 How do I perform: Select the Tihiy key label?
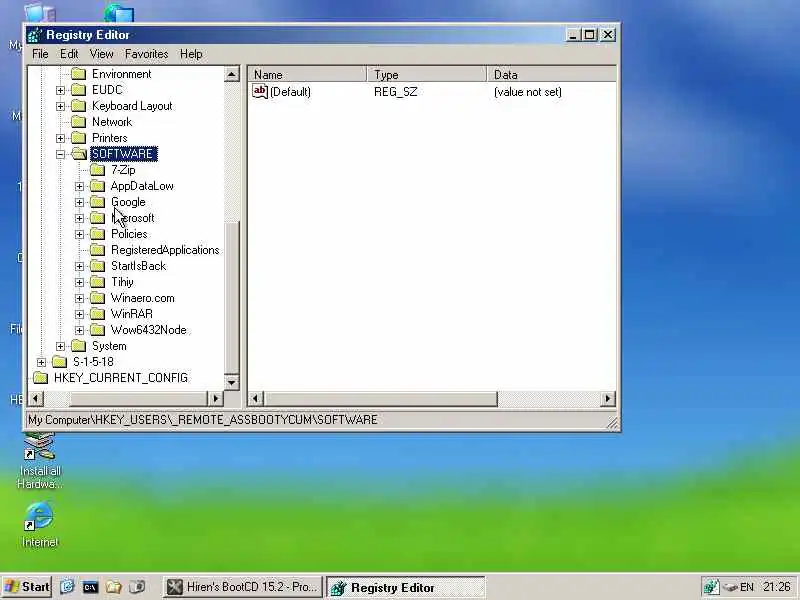click(x=122, y=282)
